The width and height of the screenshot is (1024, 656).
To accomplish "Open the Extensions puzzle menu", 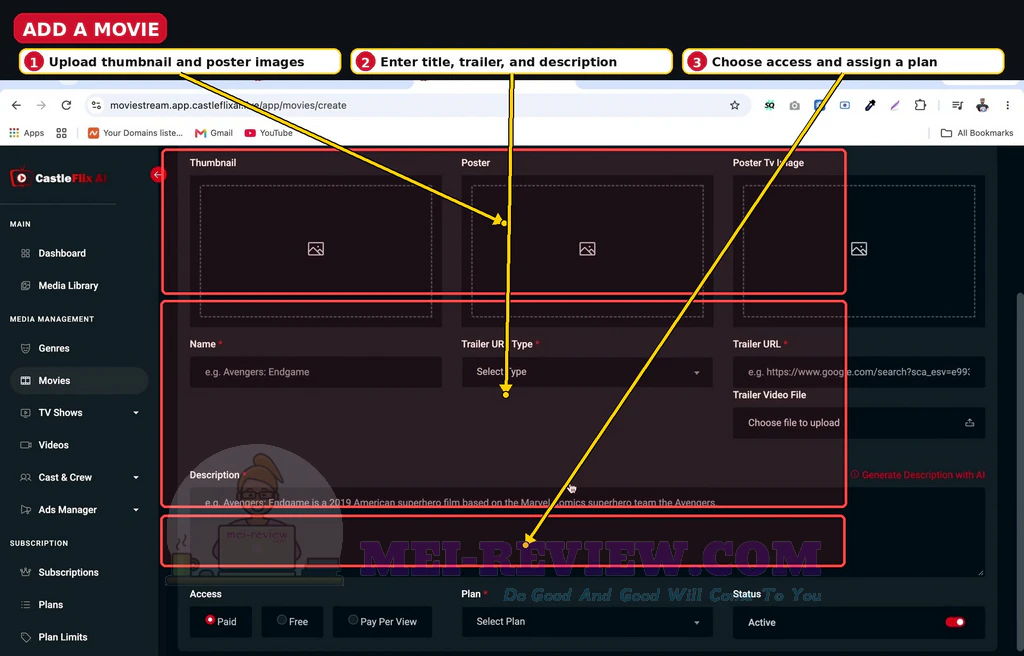I will tap(920, 105).
